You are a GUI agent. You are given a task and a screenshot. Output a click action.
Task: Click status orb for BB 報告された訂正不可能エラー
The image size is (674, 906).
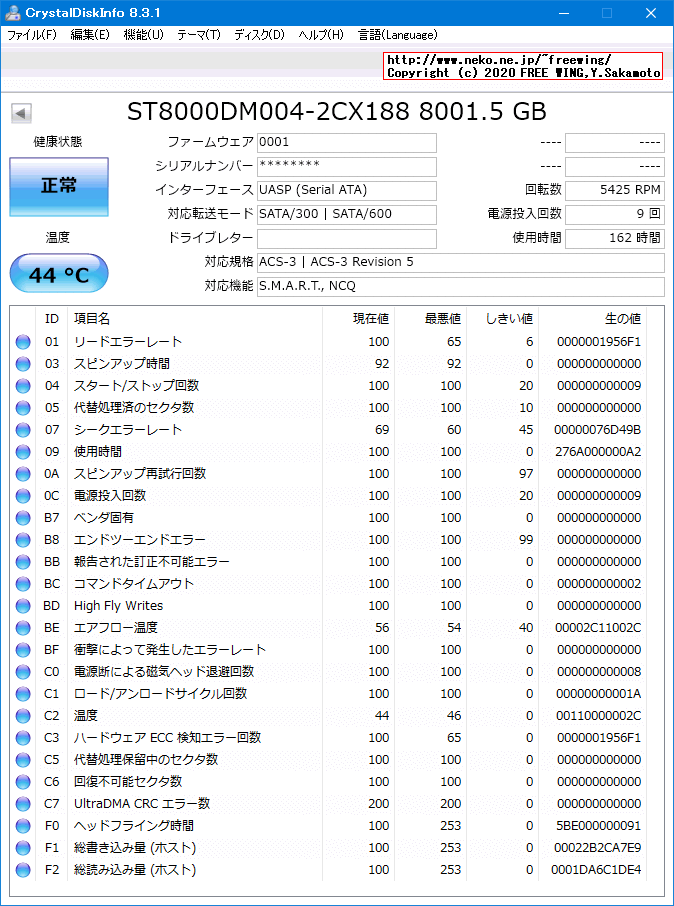coord(23,562)
